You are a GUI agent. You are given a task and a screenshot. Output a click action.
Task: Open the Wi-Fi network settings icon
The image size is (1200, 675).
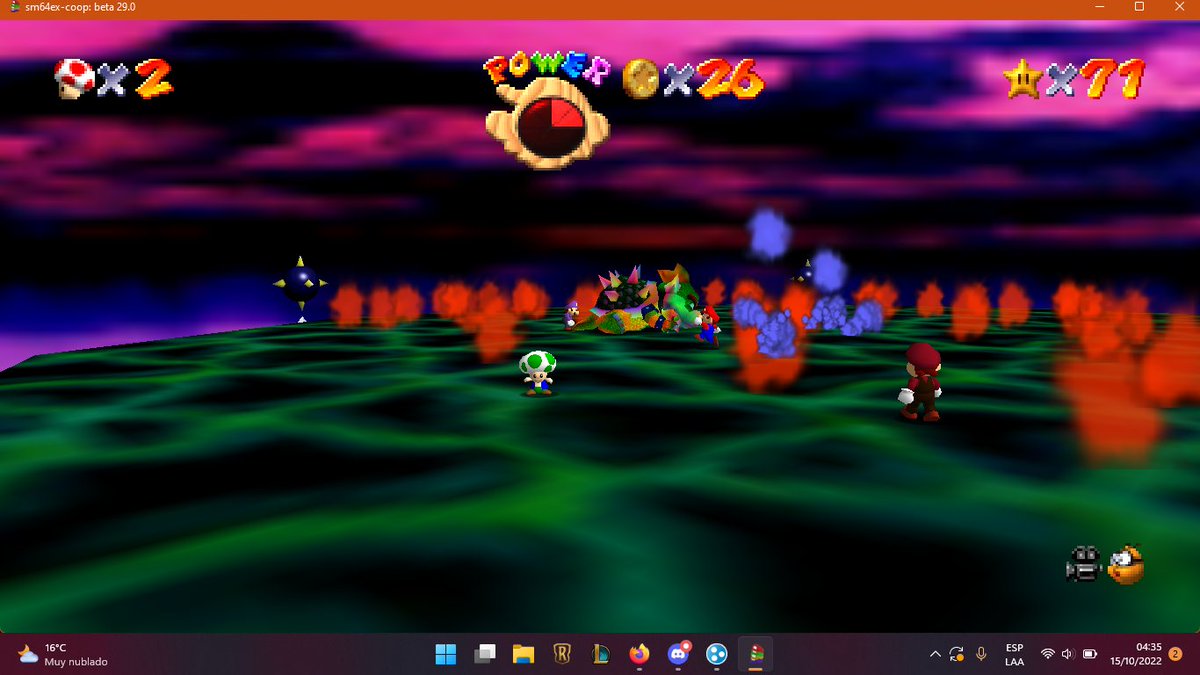(1047, 654)
